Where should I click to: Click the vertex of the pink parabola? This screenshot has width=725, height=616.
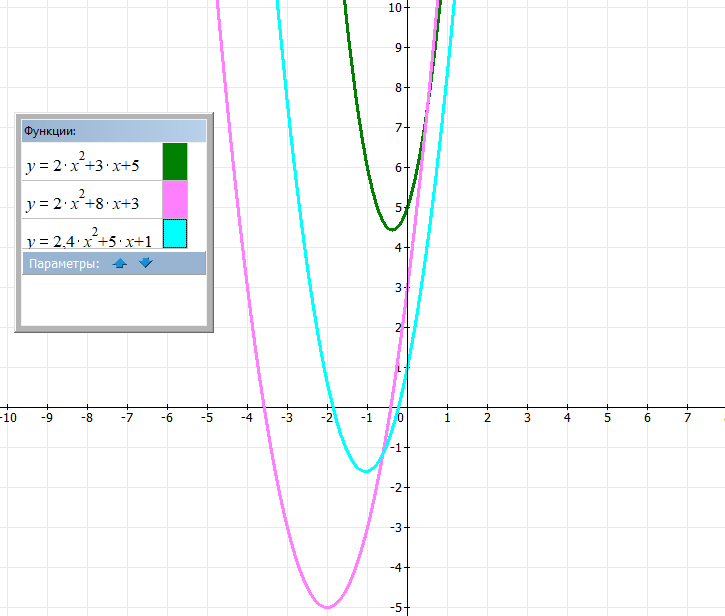(327, 607)
